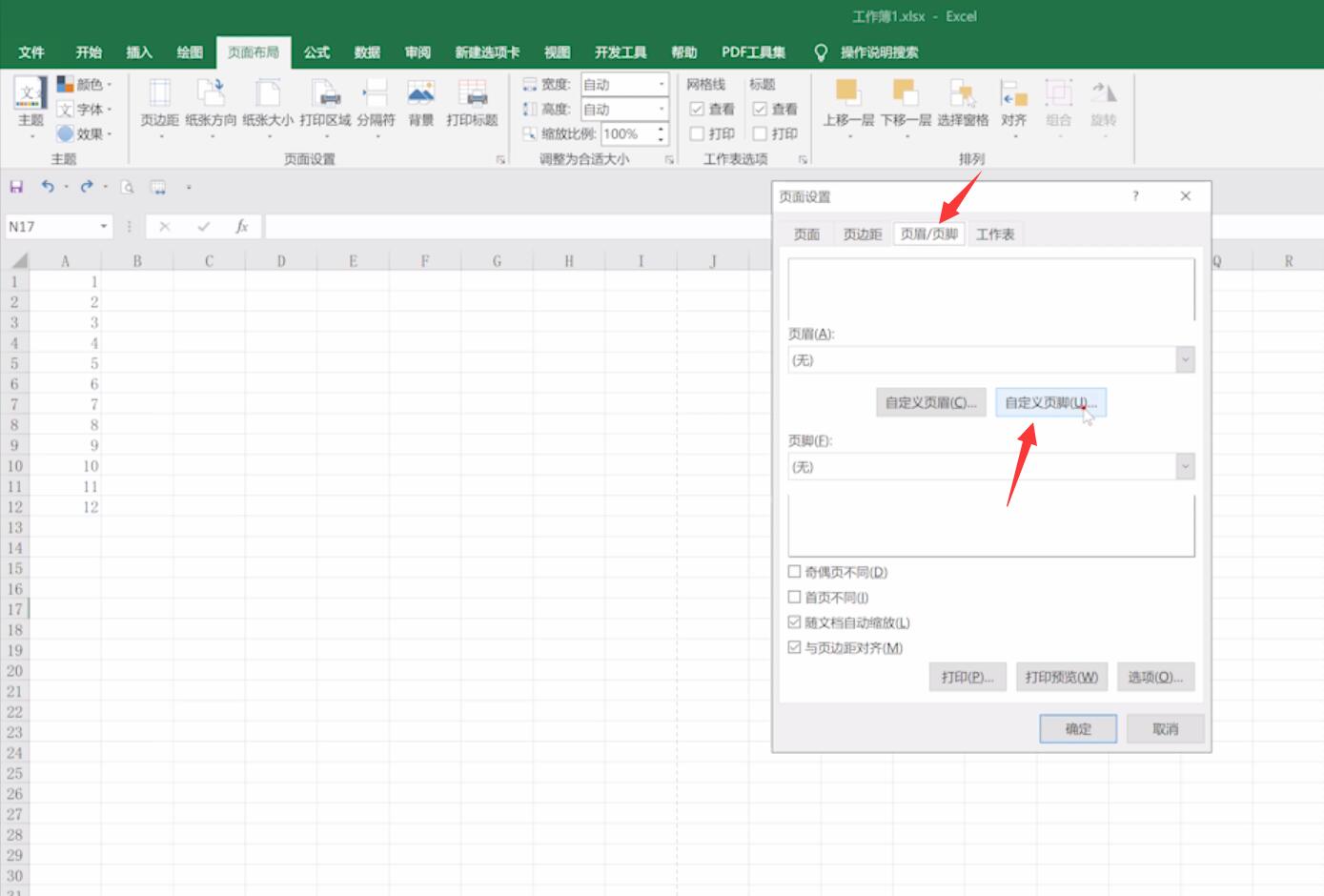This screenshot has width=1324, height=896.
Task: Click the Background (背景) icon
Action: click(420, 103)
